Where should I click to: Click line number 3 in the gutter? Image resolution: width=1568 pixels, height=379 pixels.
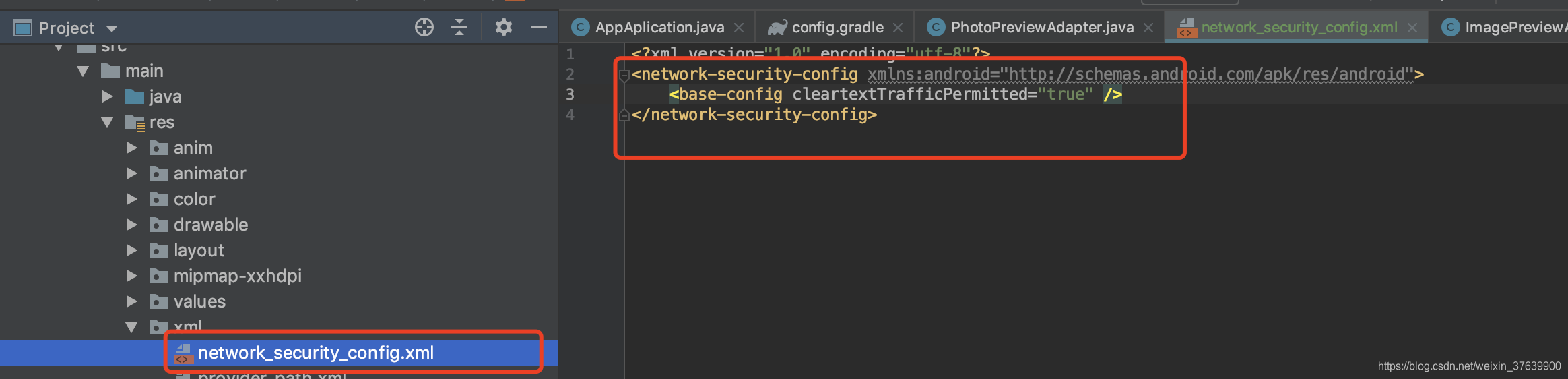pyautogui.click(x=570, y=94)
